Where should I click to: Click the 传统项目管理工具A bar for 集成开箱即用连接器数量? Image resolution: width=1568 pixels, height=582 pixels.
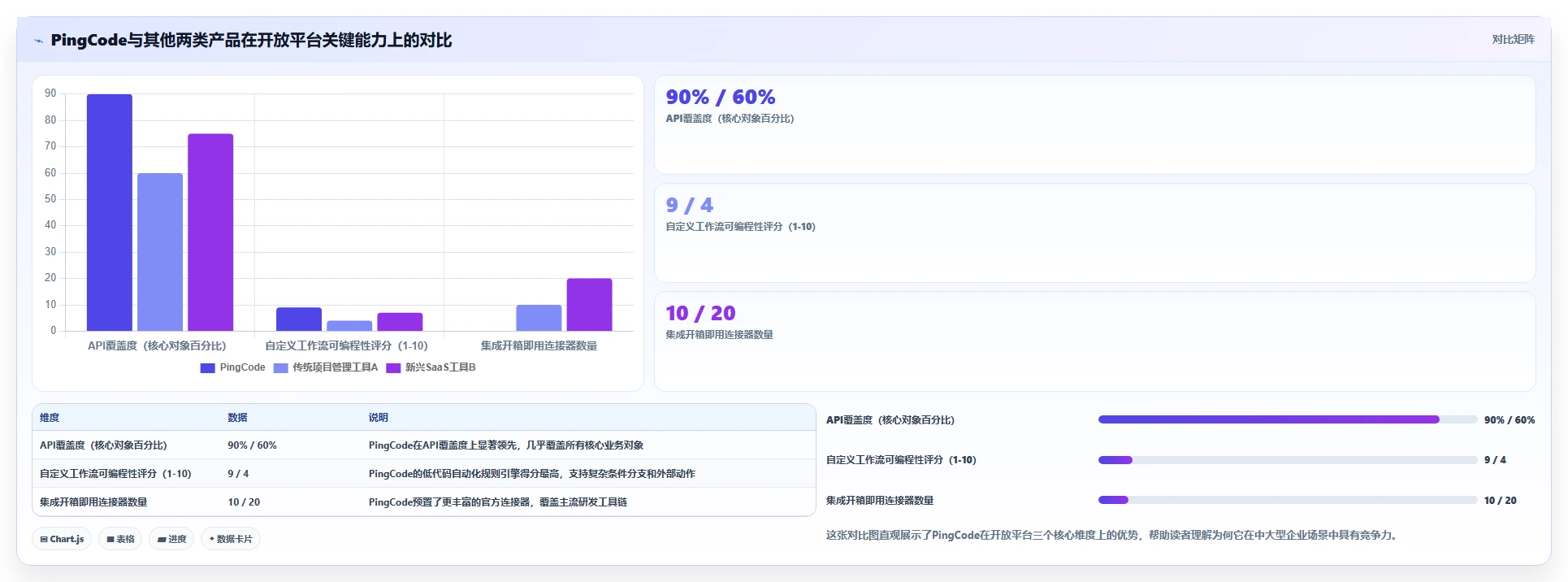[x=539, y=318]
